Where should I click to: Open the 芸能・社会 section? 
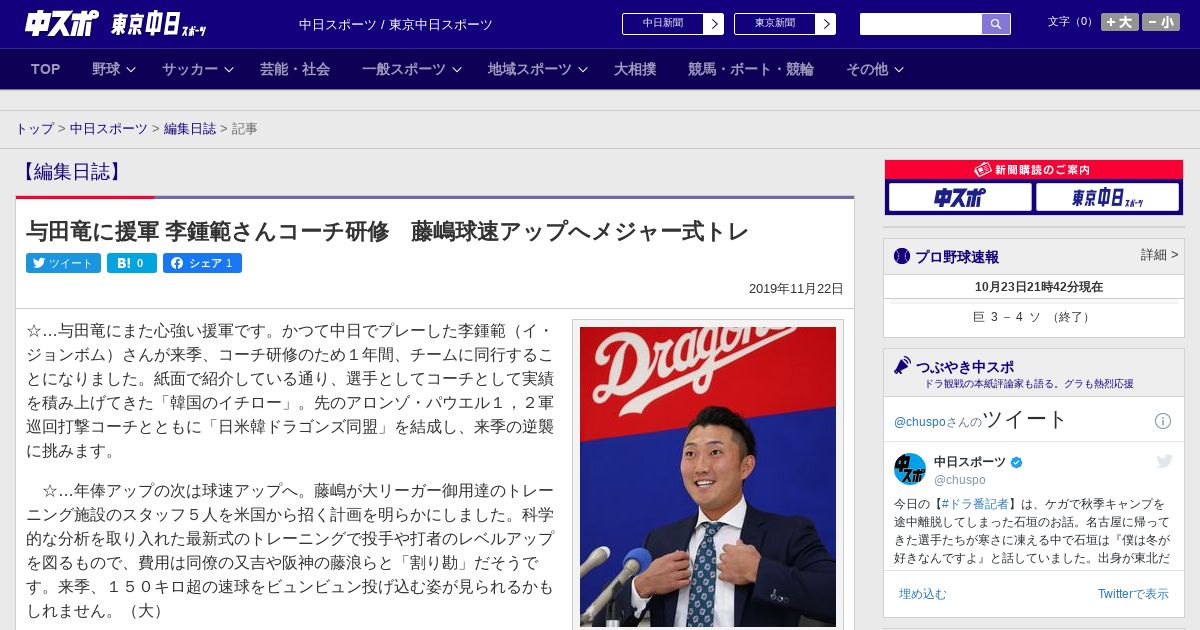point(295,69)
